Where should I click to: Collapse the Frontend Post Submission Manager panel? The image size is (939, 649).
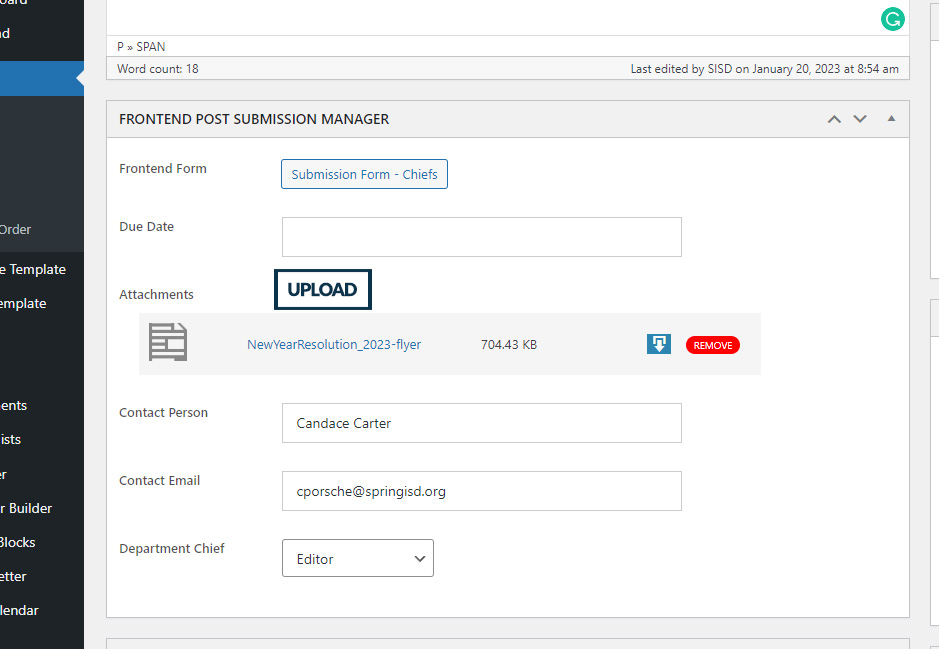pos(891,119)
